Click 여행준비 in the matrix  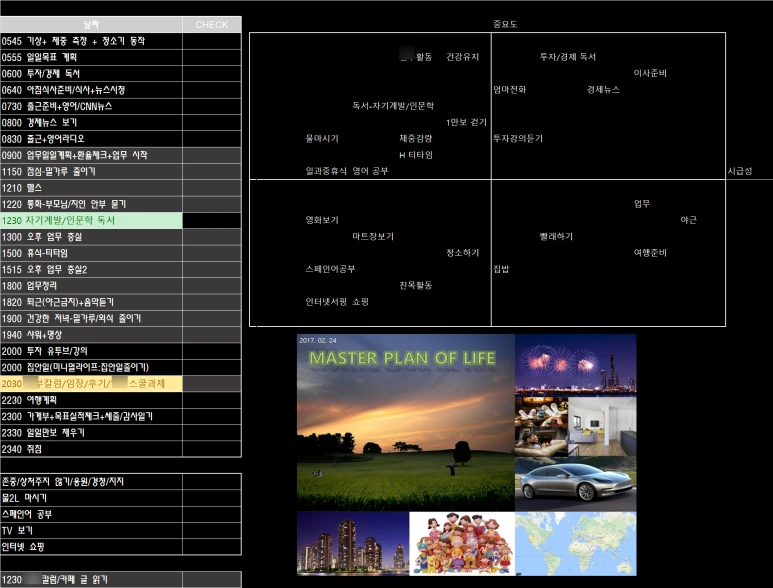coord(650,252)
